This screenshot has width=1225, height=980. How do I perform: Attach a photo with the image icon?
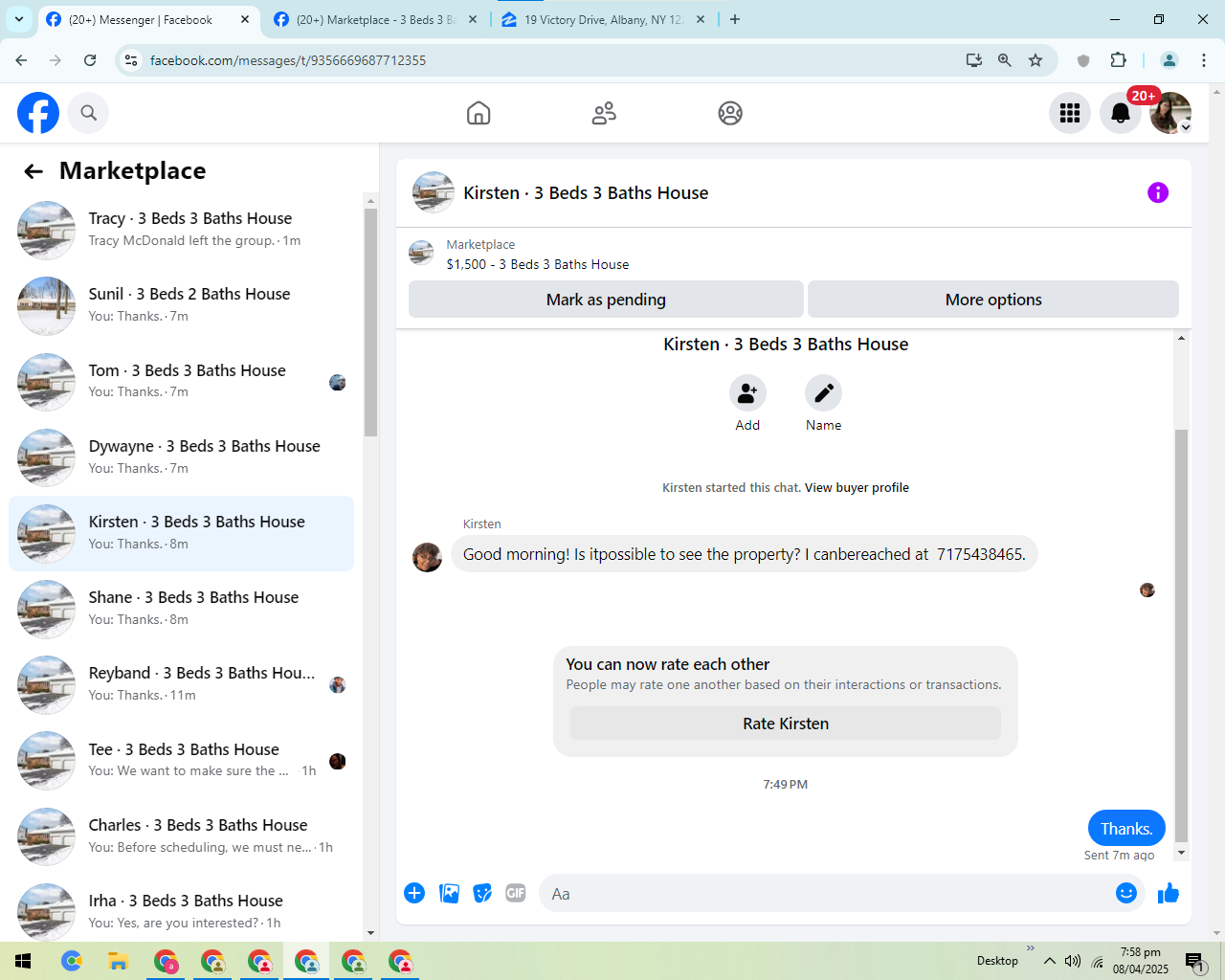click(449, 893)
